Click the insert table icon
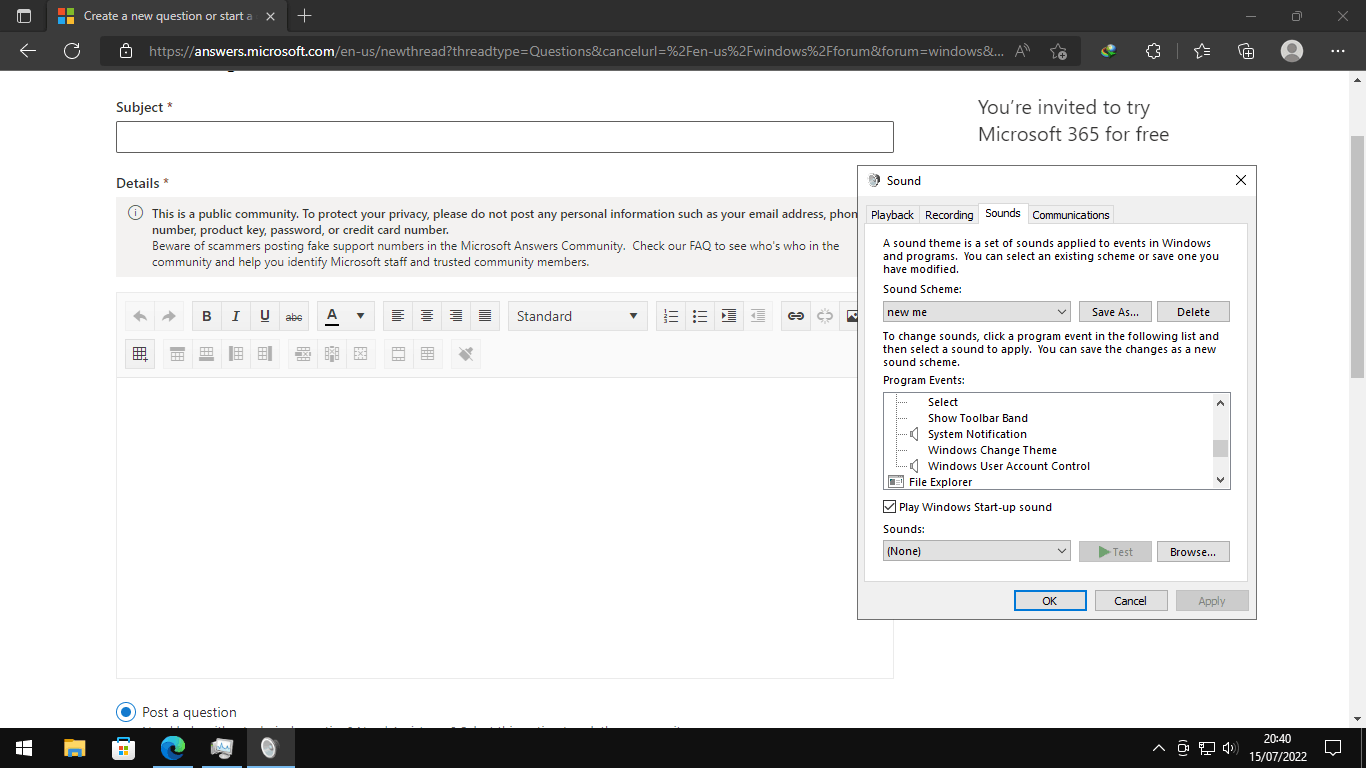 coord(139,353)
